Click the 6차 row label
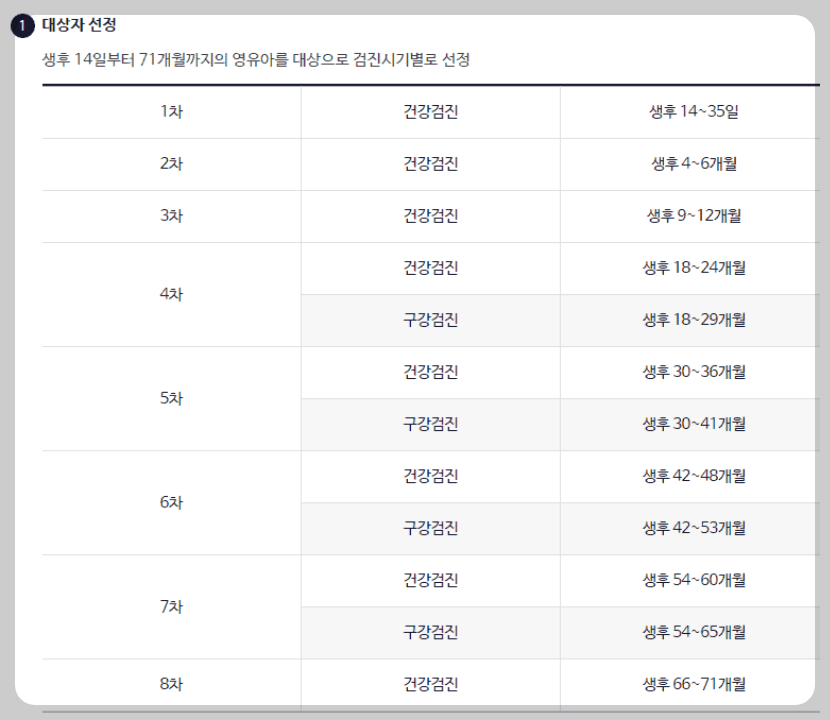This screenshot has width=830, height=720. tap(170, 502)
